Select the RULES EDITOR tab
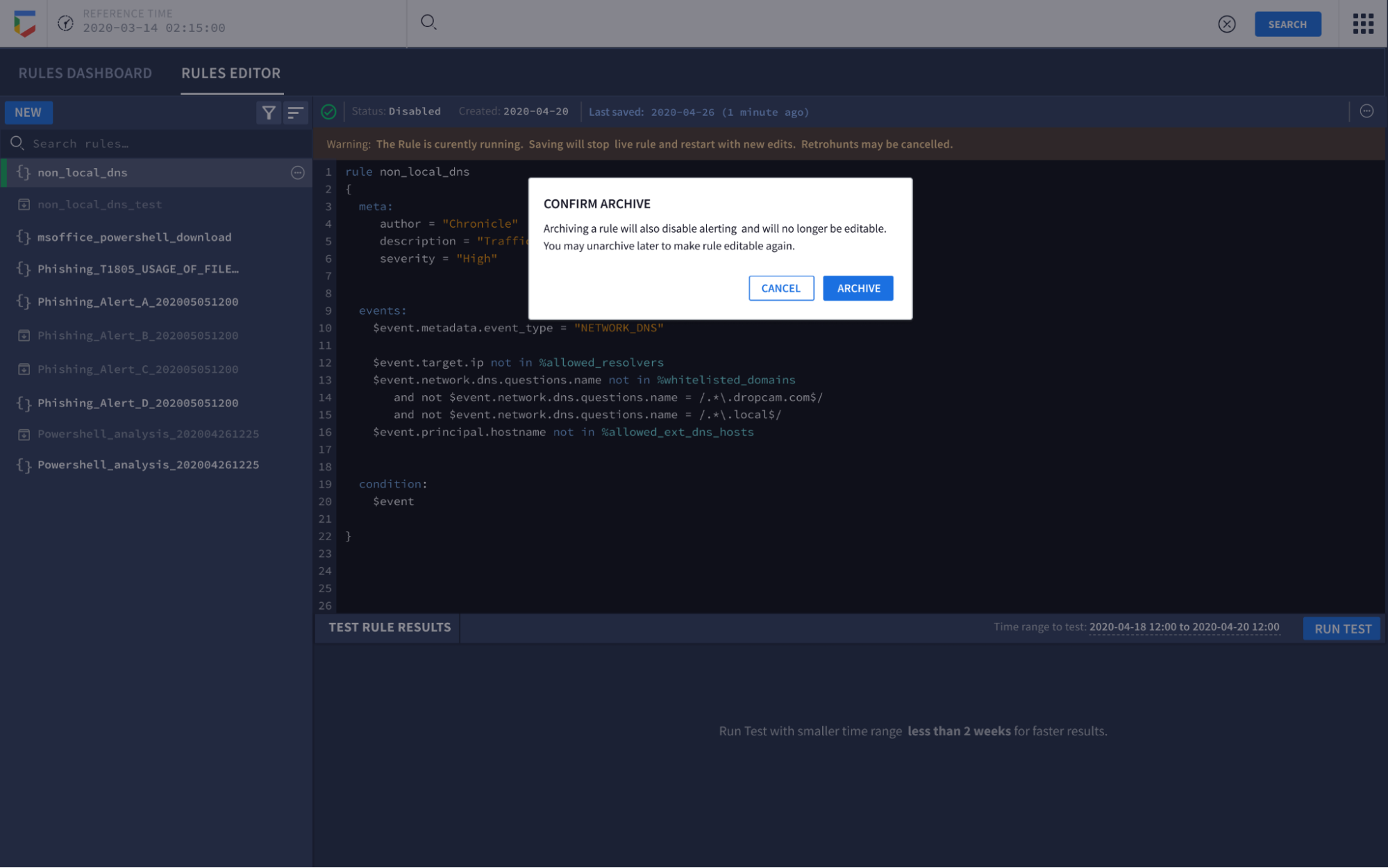 pos(231,72)
